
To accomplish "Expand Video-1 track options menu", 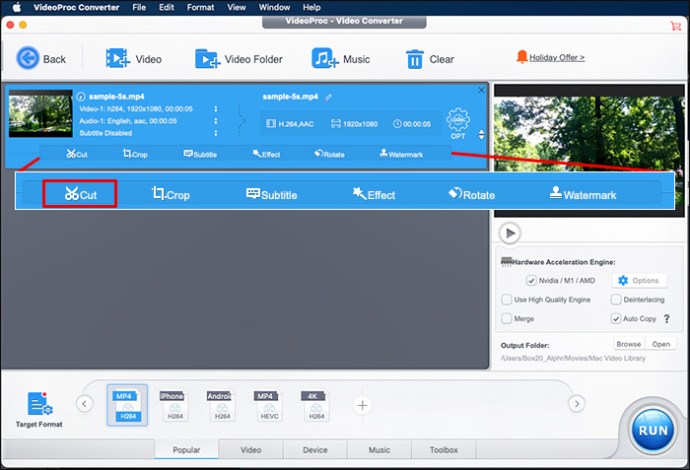I will pyautogui.click(x=216, y=109).
